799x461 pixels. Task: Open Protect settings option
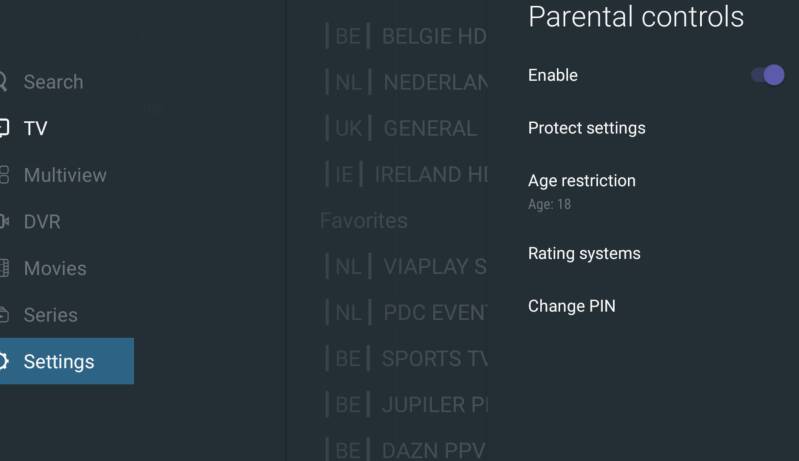point(586,128)
